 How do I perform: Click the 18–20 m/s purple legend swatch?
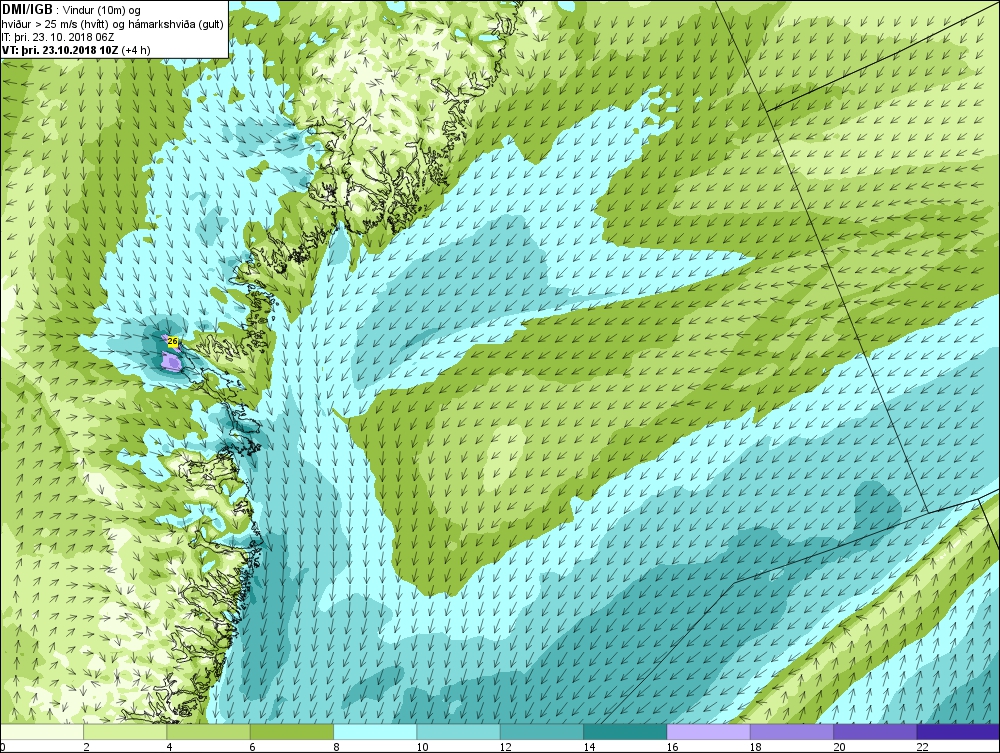click(791, 732)
